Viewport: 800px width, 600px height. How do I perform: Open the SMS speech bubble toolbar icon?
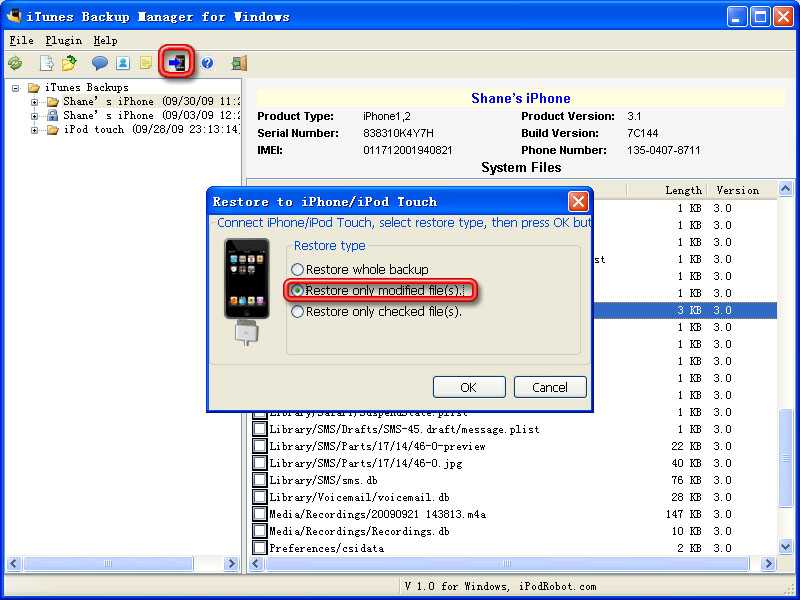click(99, 63)
